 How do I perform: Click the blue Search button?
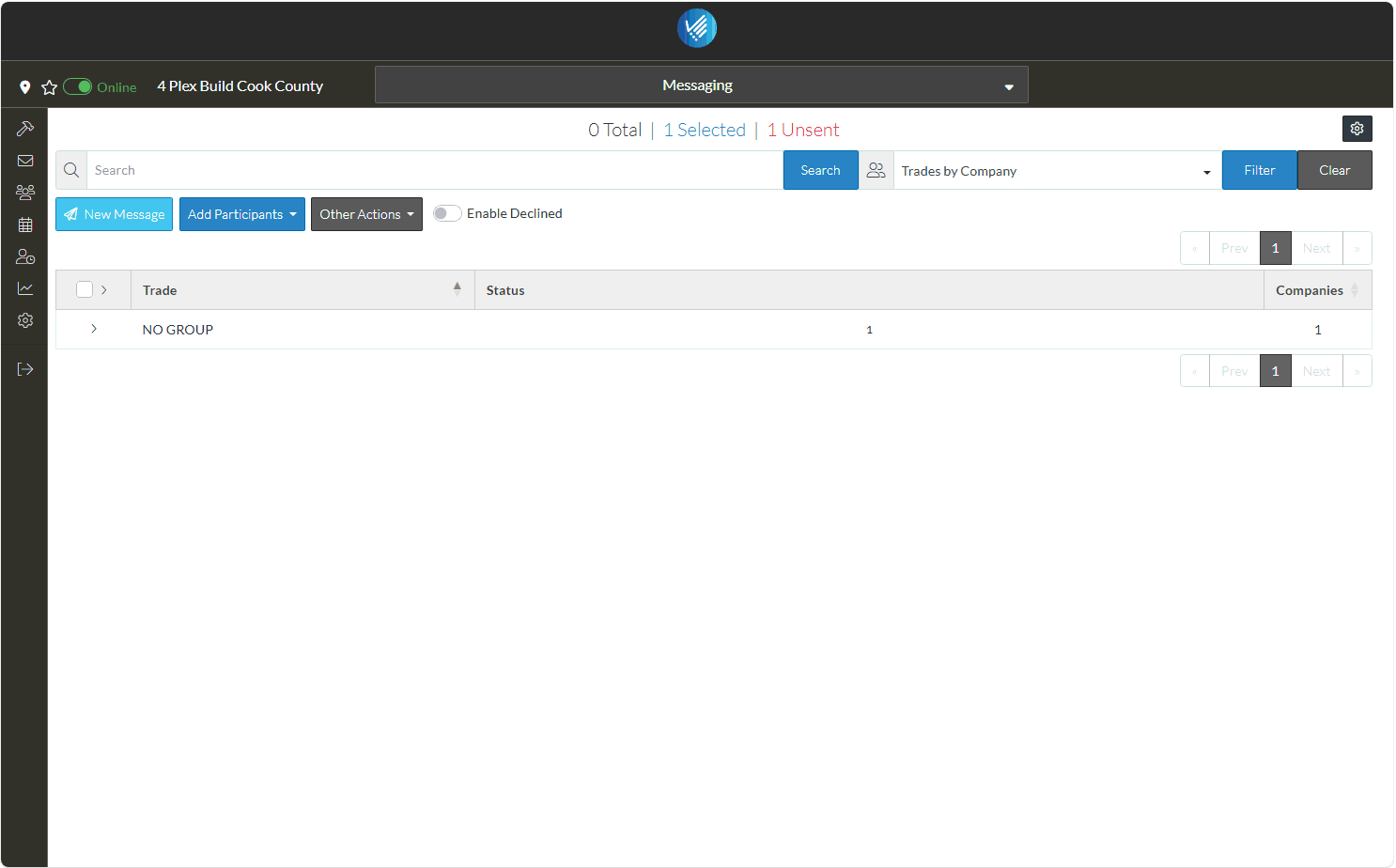(x=820, y=170)
